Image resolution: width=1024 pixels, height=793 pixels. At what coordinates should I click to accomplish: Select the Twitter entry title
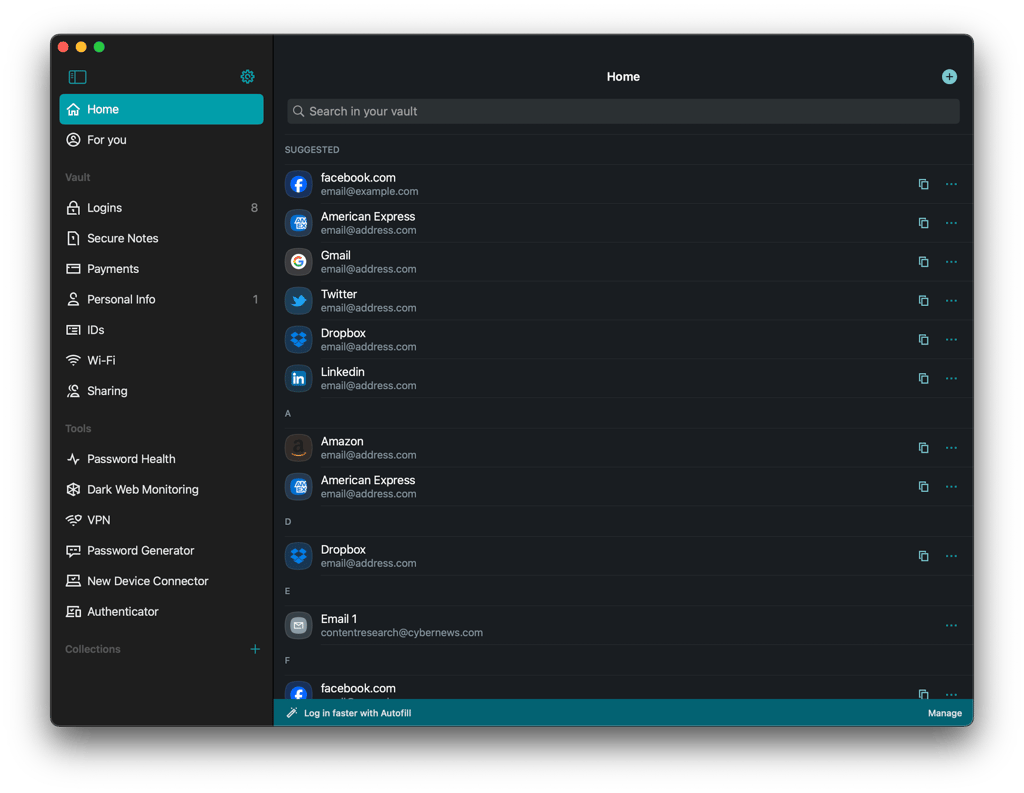[x=339, y=294]
